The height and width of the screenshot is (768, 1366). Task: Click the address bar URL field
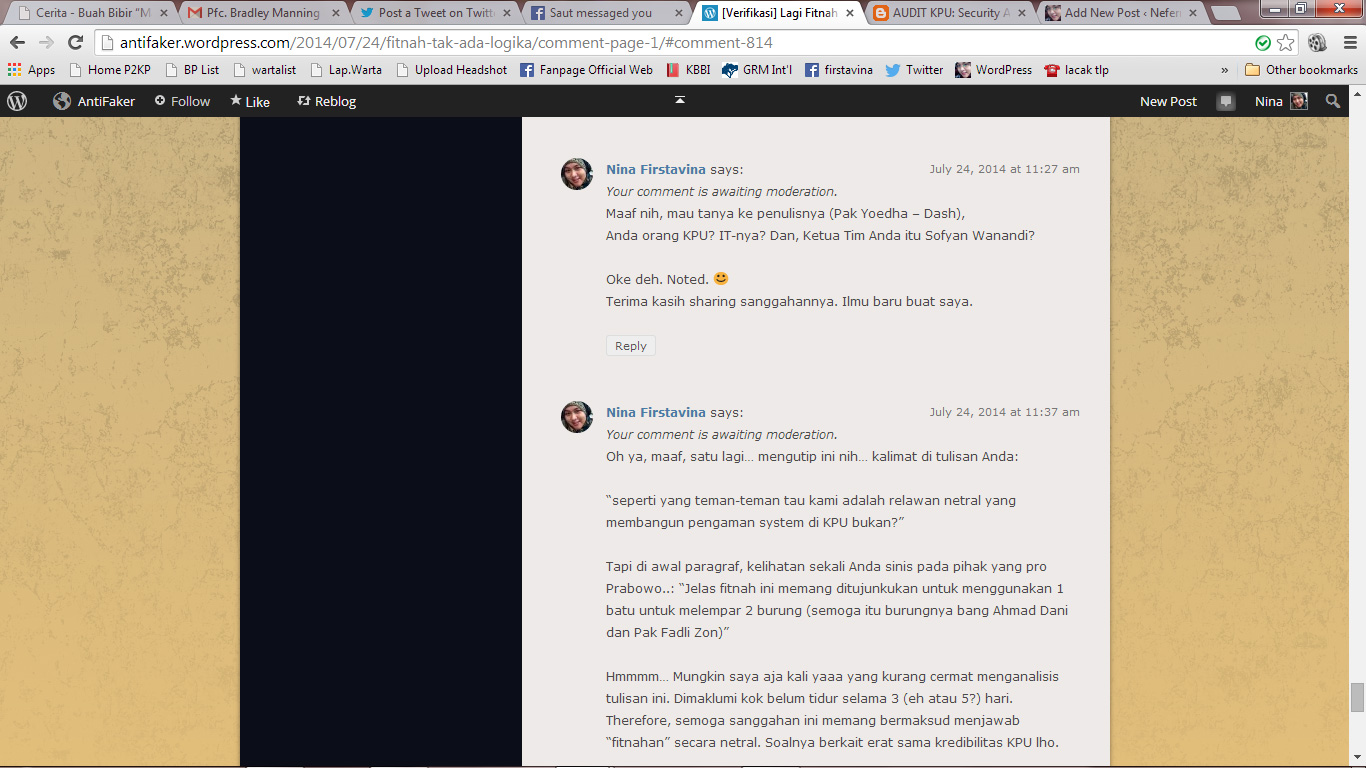tap(675, 43)
